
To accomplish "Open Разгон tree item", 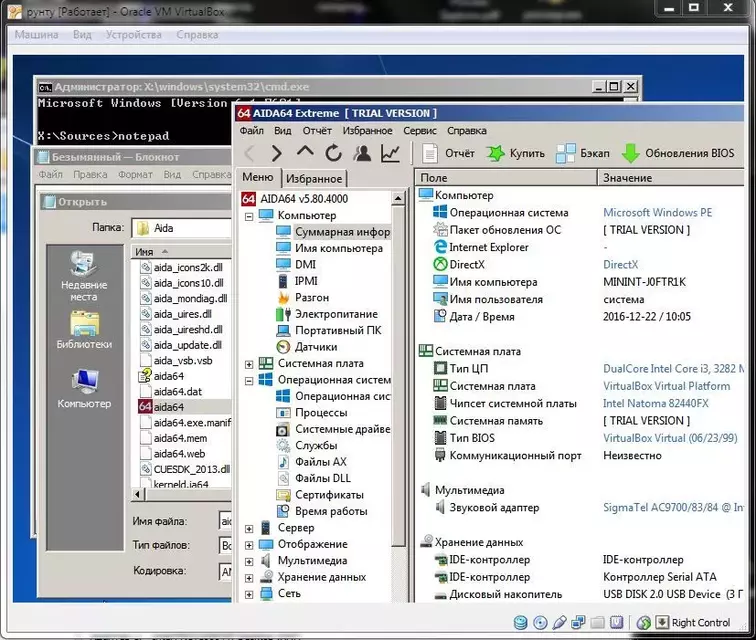I will (x=303, y=298).
